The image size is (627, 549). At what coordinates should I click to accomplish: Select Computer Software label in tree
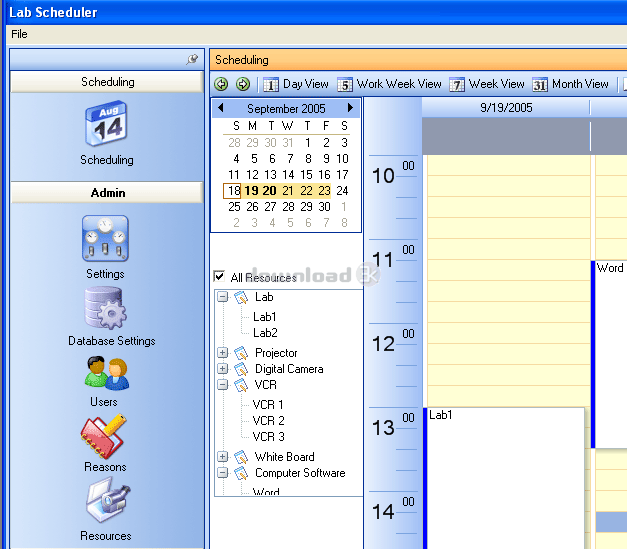click(300, 473)
